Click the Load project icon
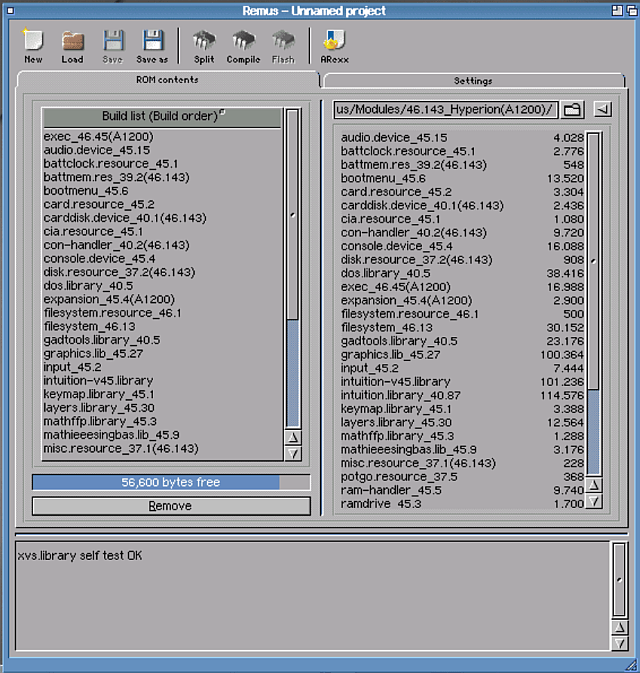The height and width of the screenshot is (673, 640). coord(72,42)
